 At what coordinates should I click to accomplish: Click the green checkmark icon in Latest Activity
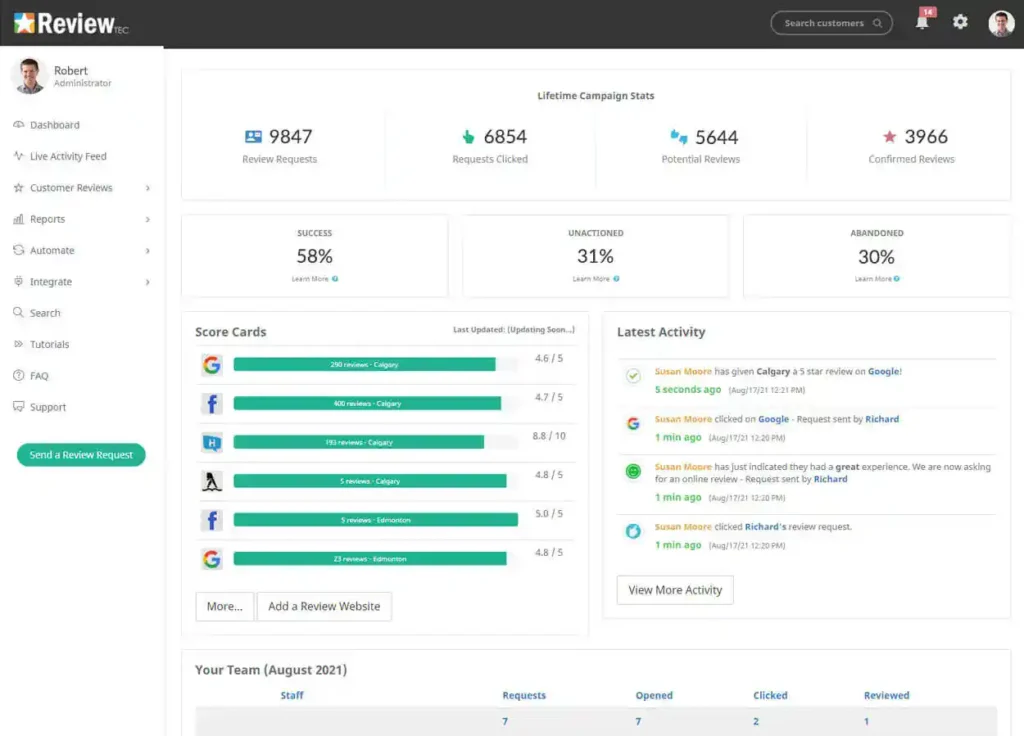coord(632,376)
